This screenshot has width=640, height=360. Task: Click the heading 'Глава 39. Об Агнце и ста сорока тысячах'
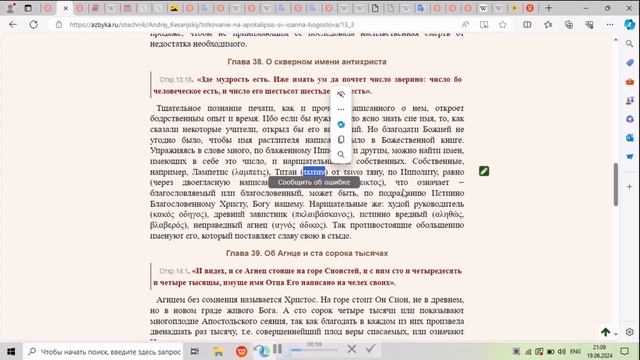[307, 253]
